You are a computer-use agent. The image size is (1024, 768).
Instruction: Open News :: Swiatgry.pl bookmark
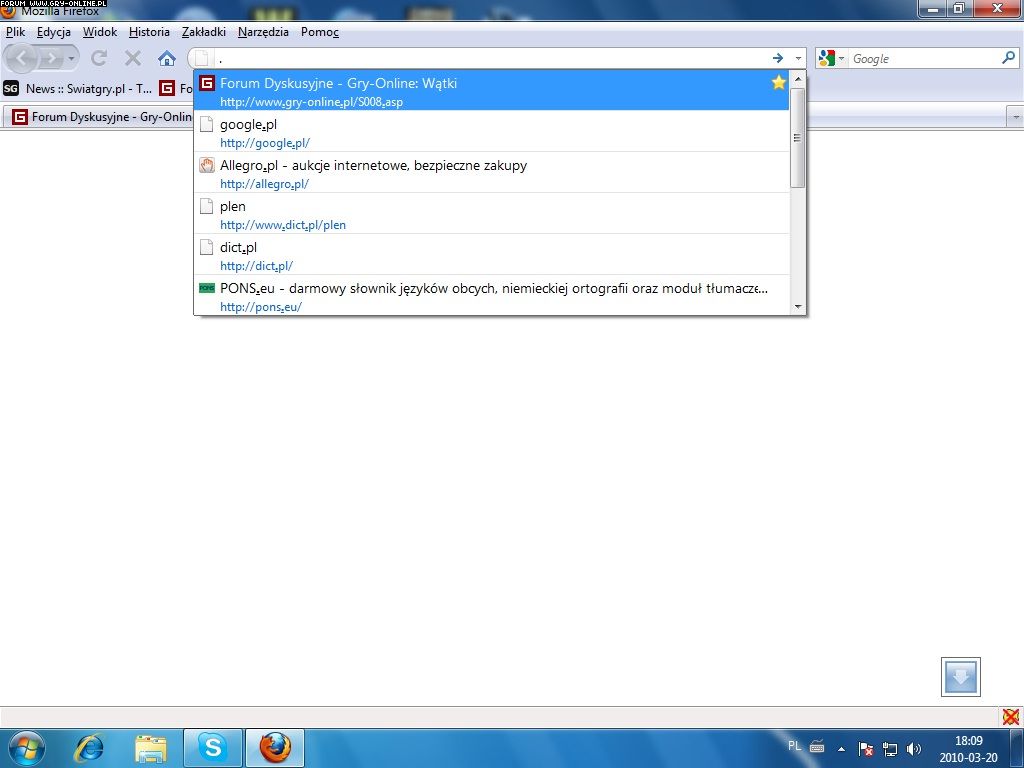[78, 88]
